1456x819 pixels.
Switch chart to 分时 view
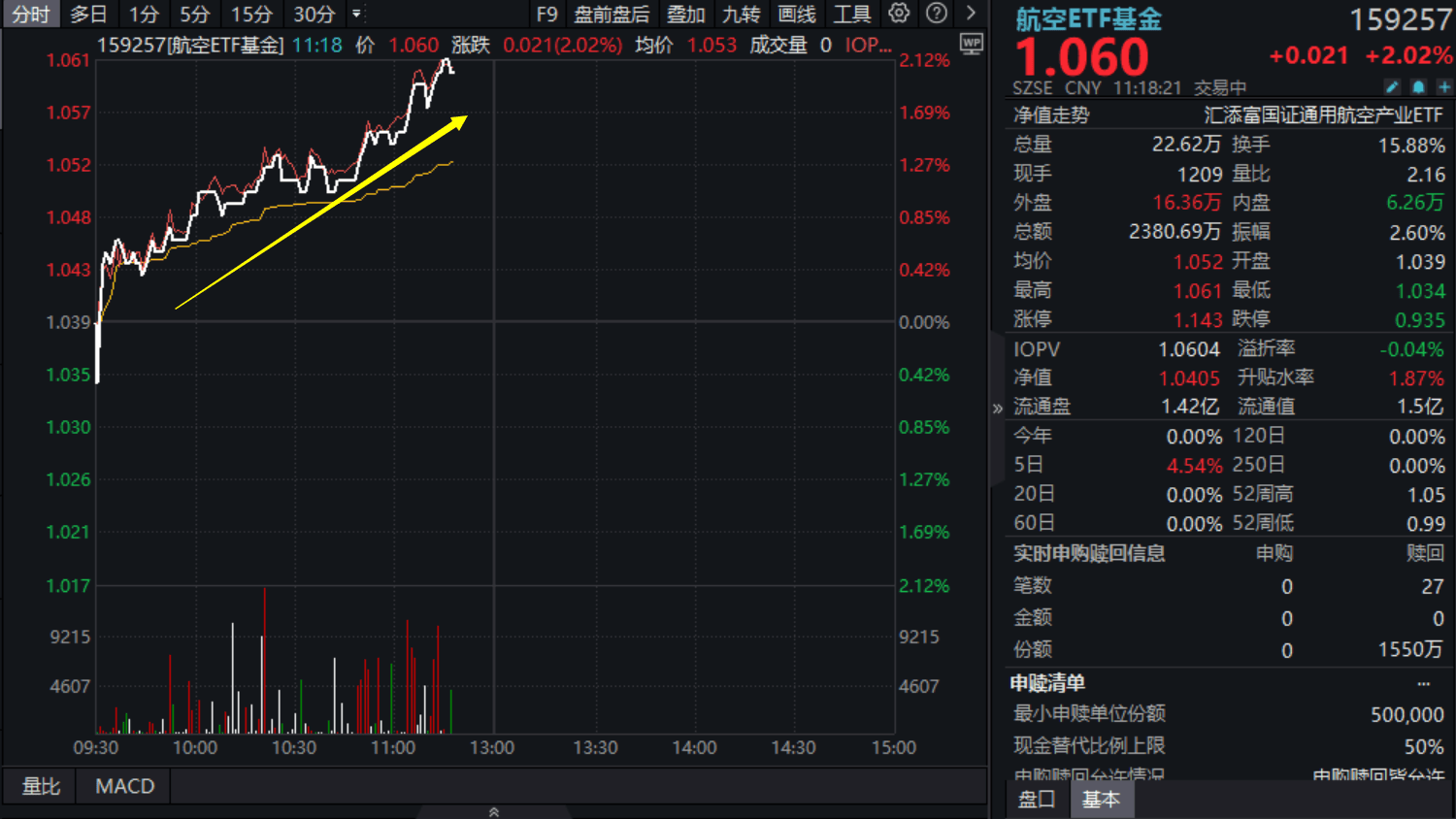30,15
